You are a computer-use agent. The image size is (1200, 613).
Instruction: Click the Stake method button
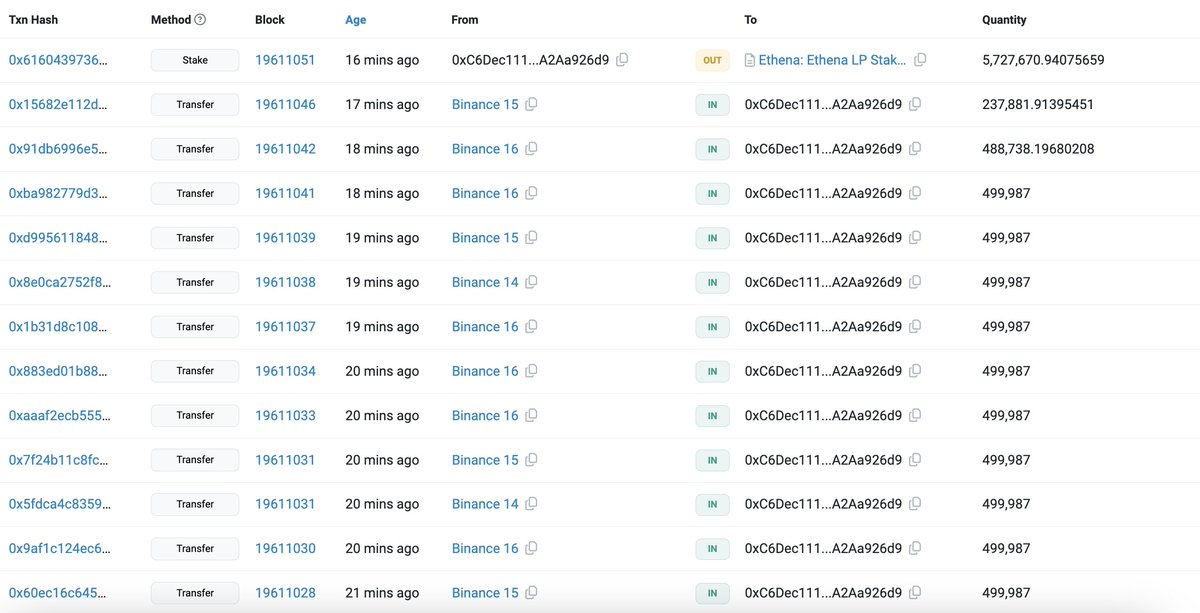[194, 60]
